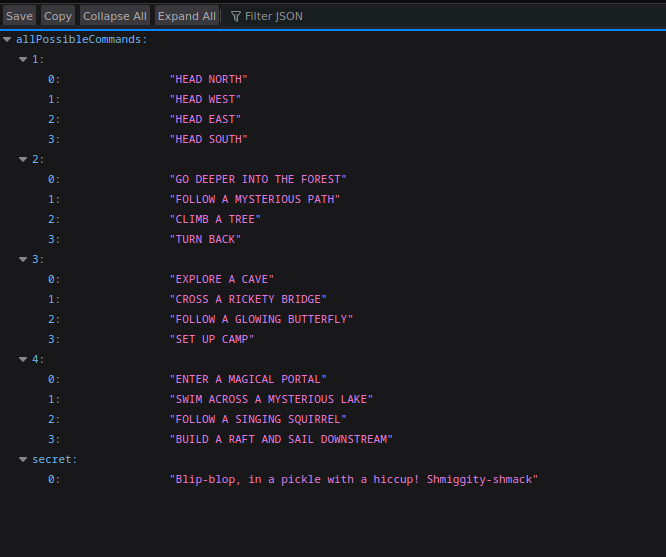Viewport: 666px width, 557px height.
Task: Click the "TURN BACK" value
Action: (x=205, y=240)
